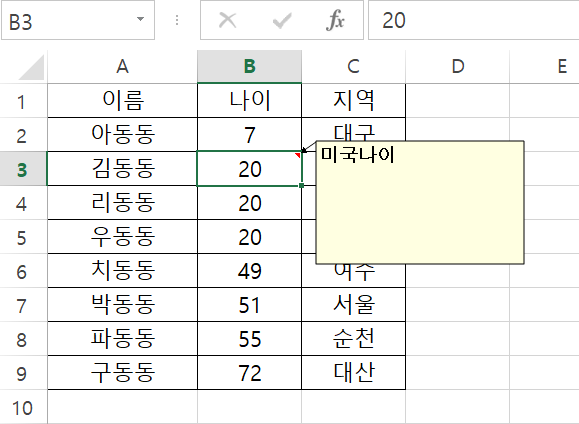Click header cell 나이
Screen dimensions: 579x424
pos(250,101)
